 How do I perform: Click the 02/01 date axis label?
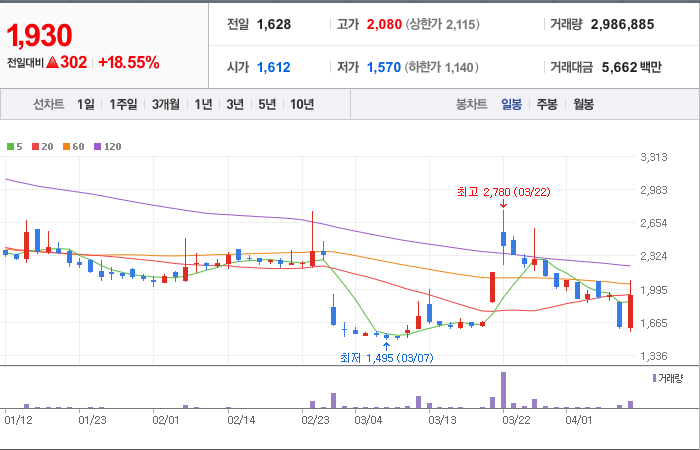[166, 420]
